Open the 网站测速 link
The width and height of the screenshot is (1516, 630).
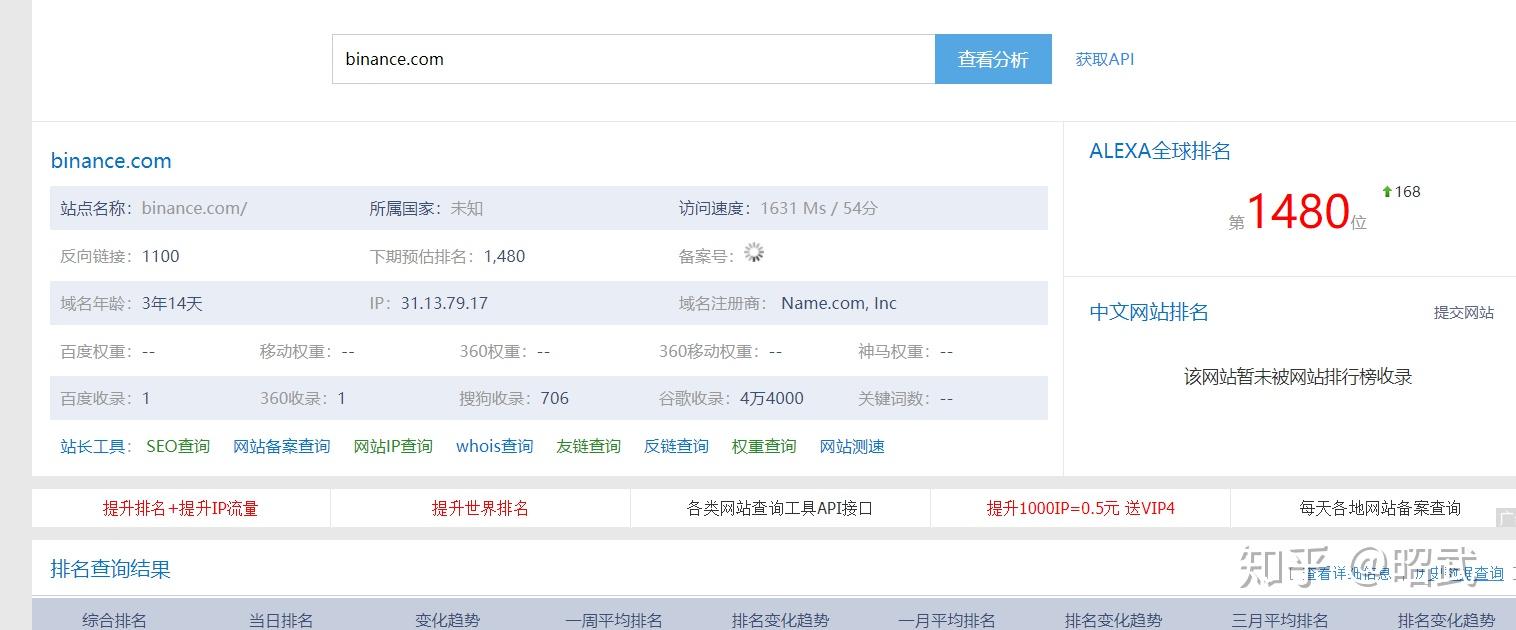852,446
